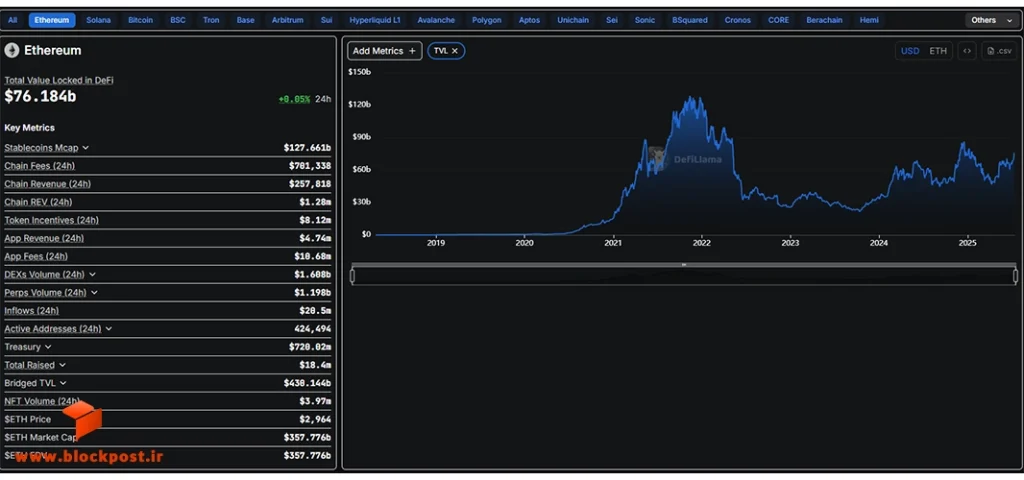Viewport: 1024px width, 480px height.
Task: Expand the Bridged TVL chevron
Action: coord(63,383)
